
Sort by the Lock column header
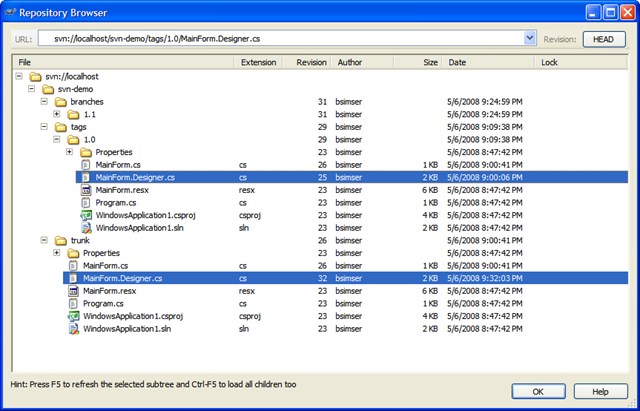click(581, 62)
